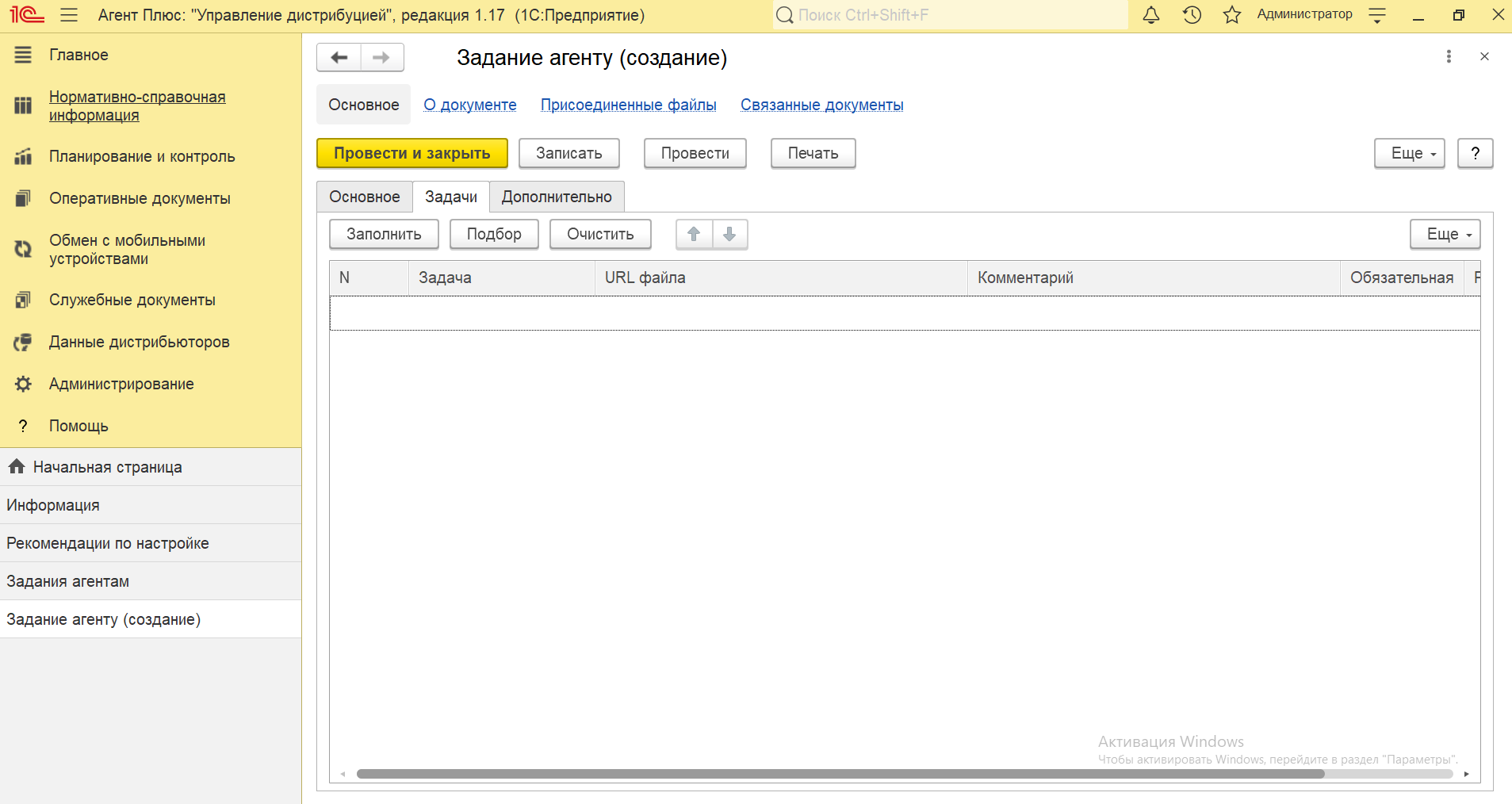Click Провести и закрыть button

coord(412,153)
